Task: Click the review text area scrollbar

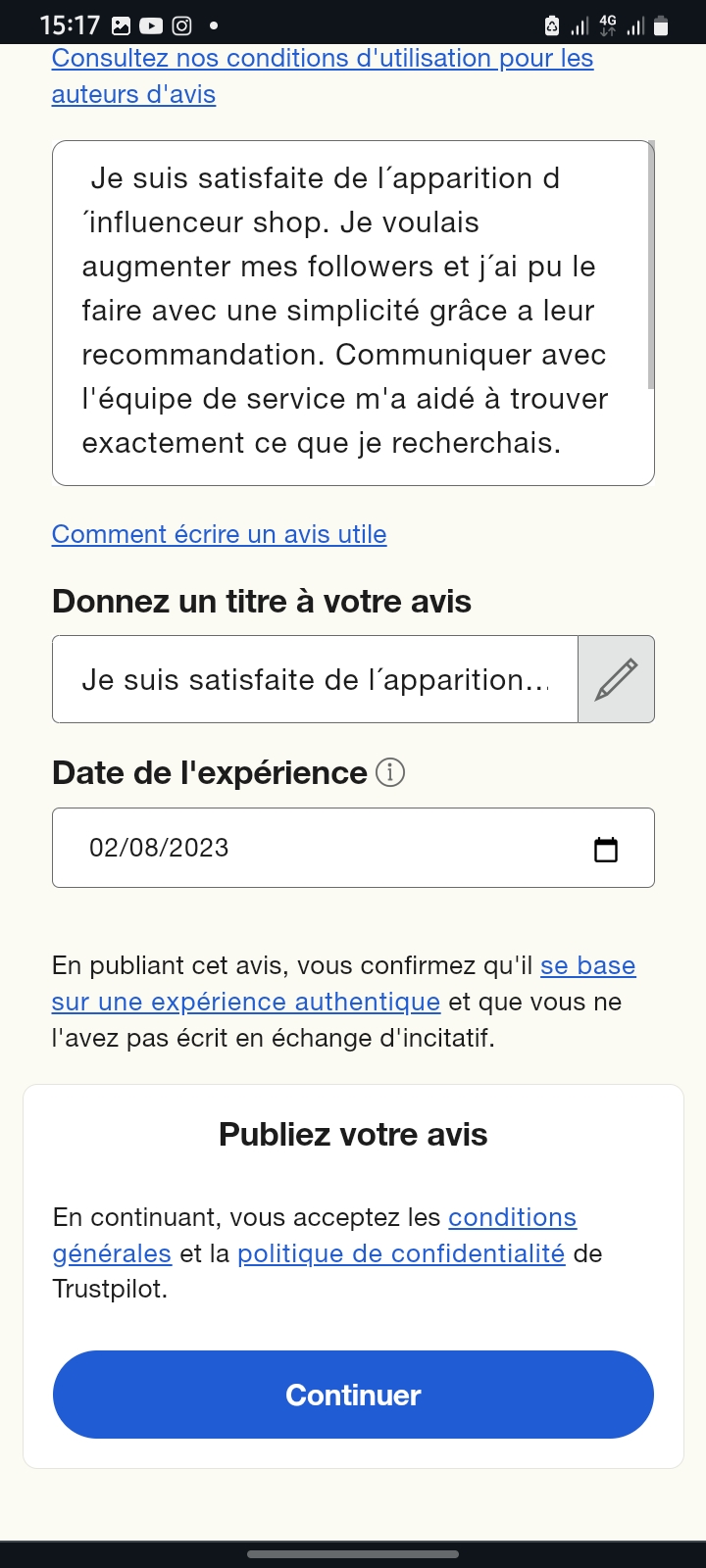Action: [651, 265]
